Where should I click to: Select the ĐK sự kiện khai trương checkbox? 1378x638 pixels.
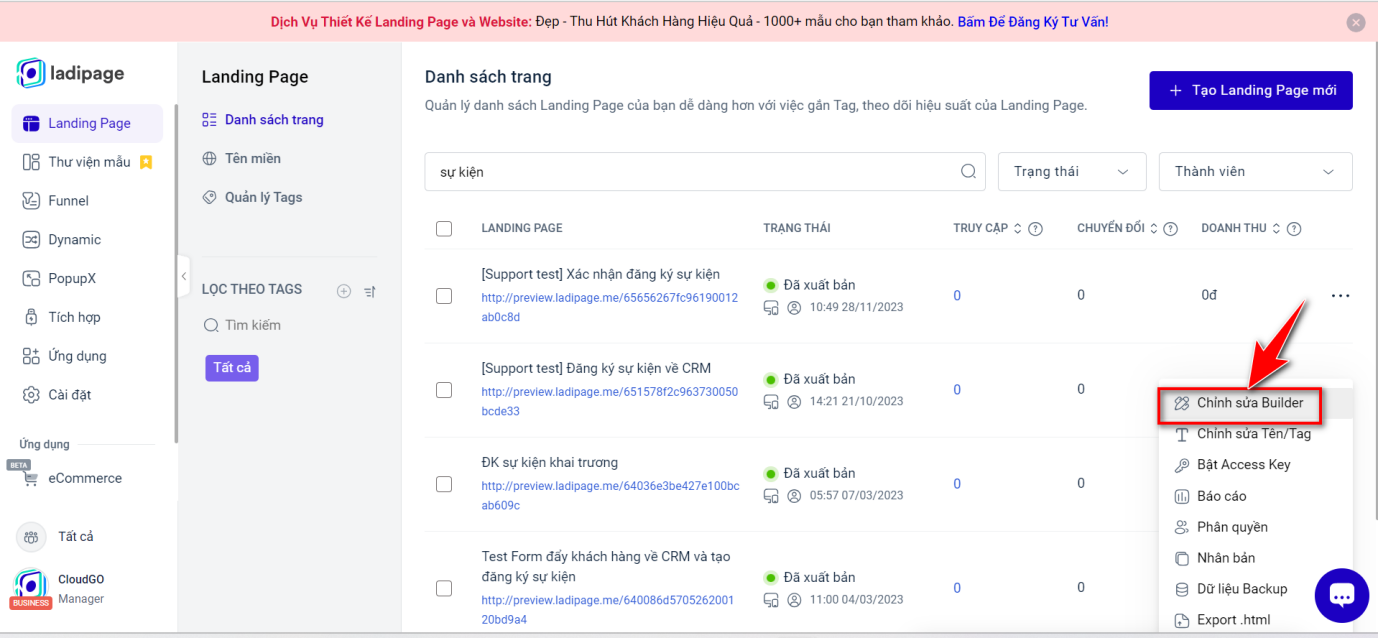pyautogui.click(x=444, y=484)
